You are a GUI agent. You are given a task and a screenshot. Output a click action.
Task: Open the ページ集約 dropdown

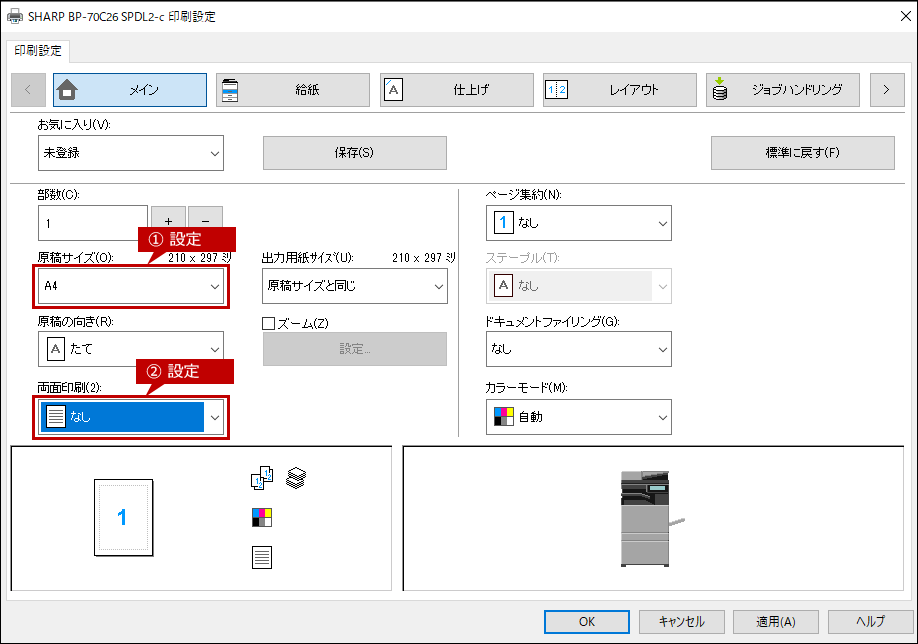(x=578, y=222)
